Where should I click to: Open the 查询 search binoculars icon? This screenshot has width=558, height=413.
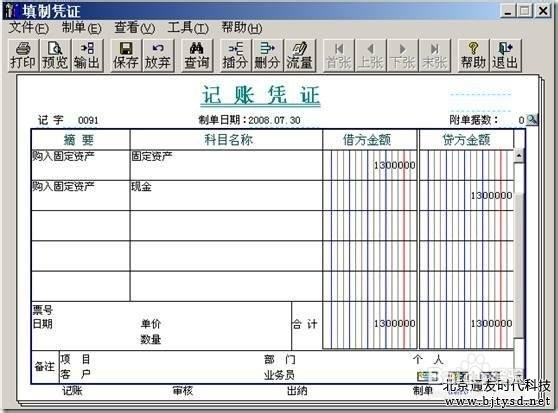pyautogui.click(x=197, y=56)
